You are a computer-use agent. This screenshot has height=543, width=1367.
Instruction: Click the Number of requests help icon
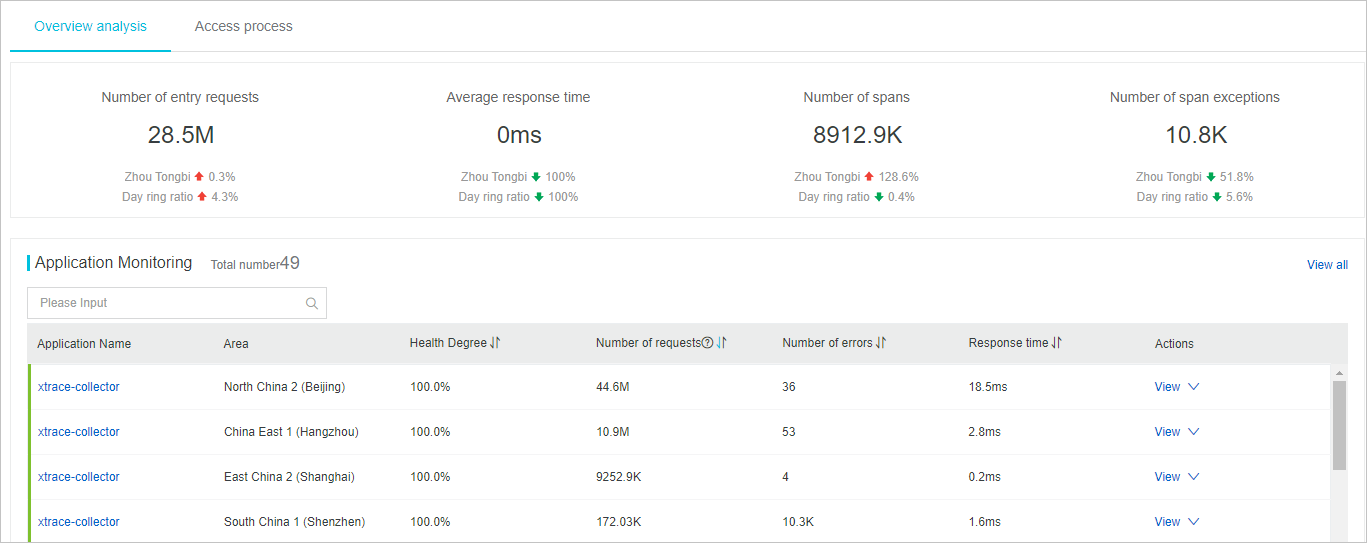(x=707, y=343)
